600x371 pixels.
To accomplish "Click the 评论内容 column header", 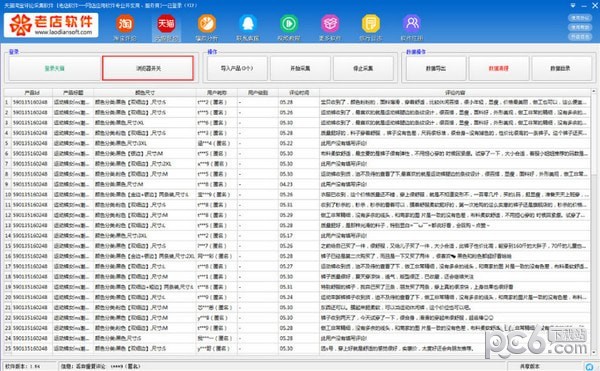I will click(455, 93).
